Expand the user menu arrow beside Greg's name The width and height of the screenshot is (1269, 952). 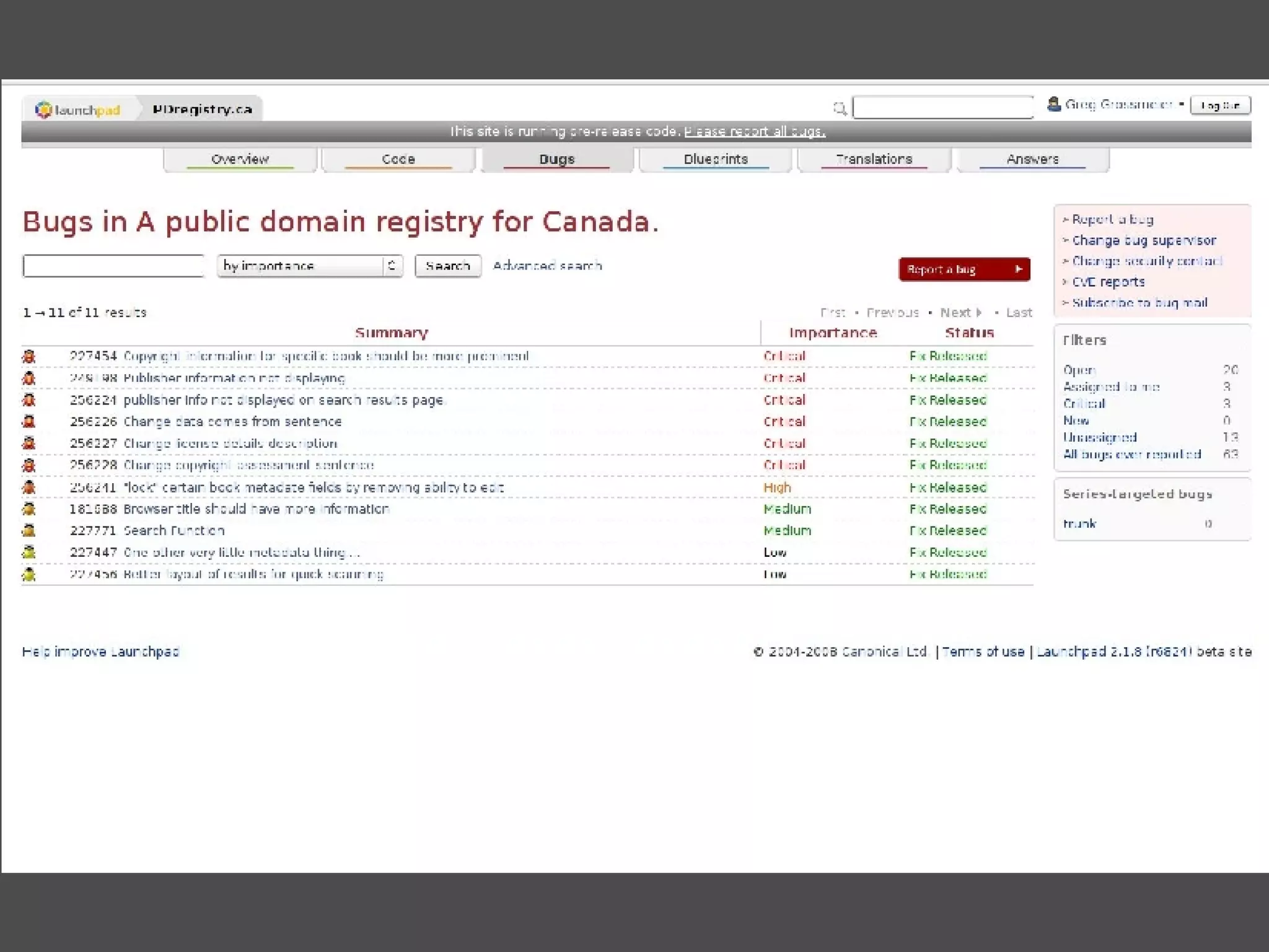(1182, 105)
